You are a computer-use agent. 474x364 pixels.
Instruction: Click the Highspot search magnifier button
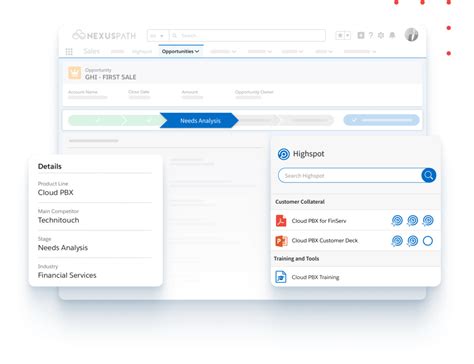coord(429,175)
